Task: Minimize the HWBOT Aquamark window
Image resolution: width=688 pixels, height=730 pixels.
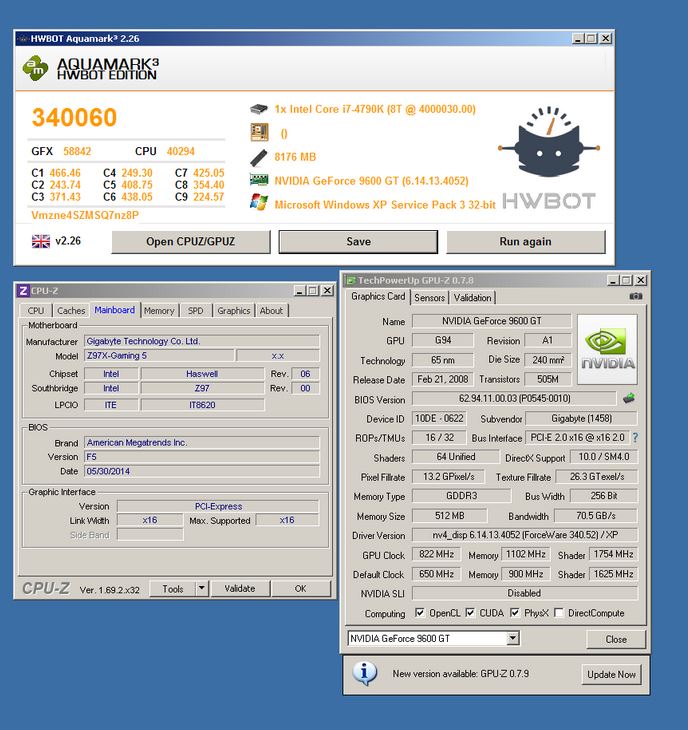Action: pyautogui.click(x=578, y=39)
